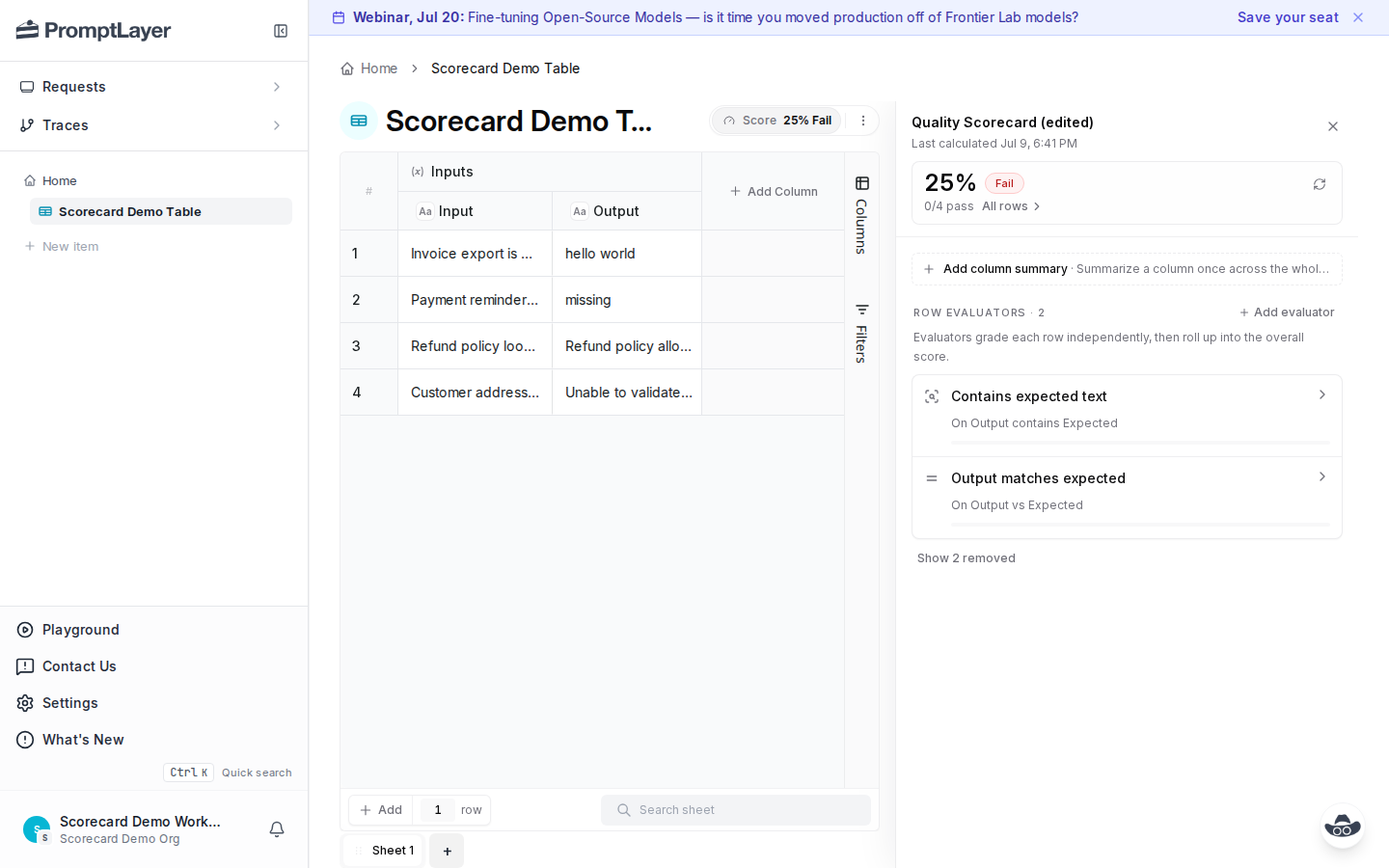Screen dimensions: 1389x868
Task: Click the Fail status badge
Action: (1004, 183)
